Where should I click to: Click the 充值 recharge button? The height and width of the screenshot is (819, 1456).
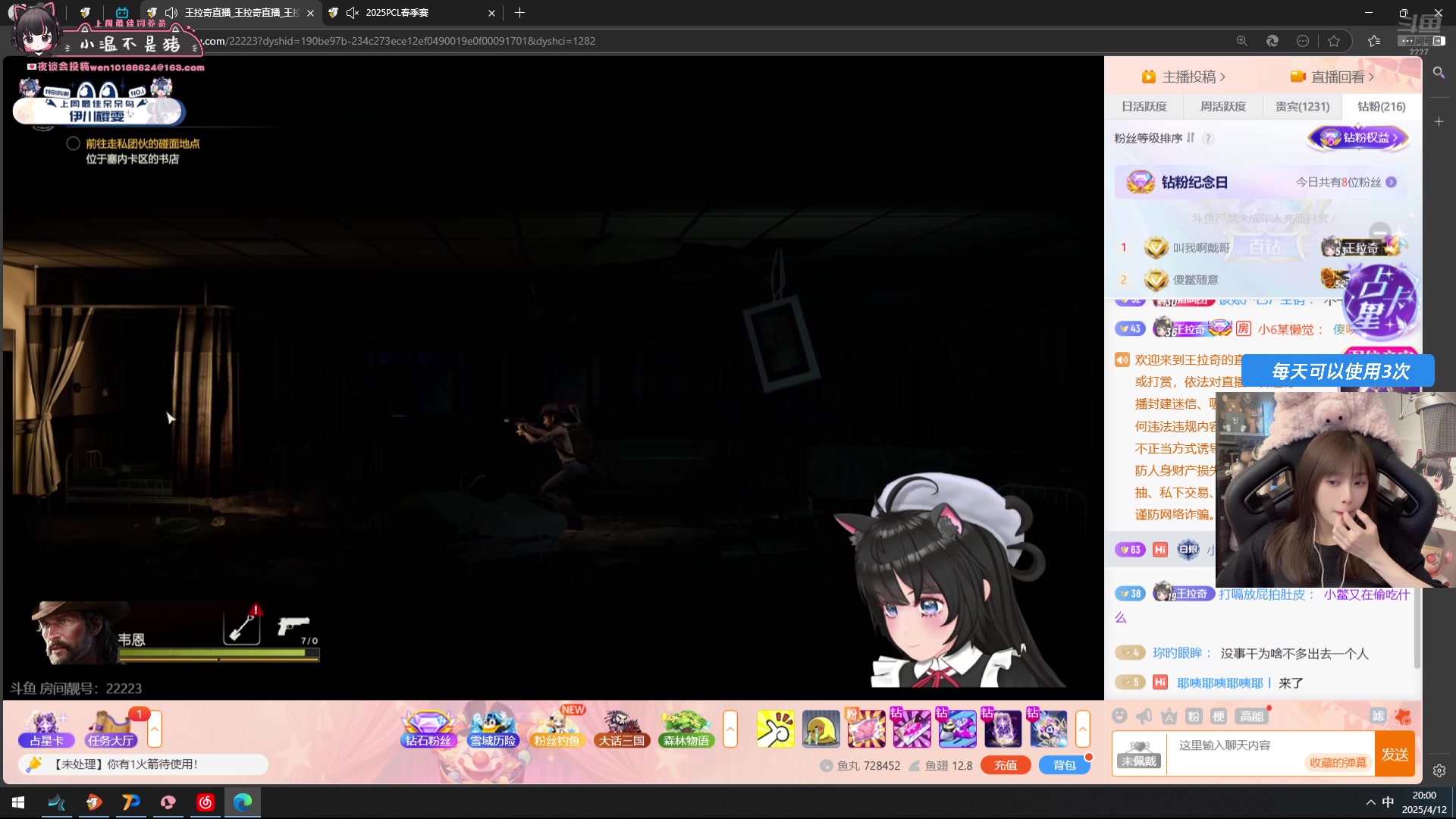tap(1006, 765)
